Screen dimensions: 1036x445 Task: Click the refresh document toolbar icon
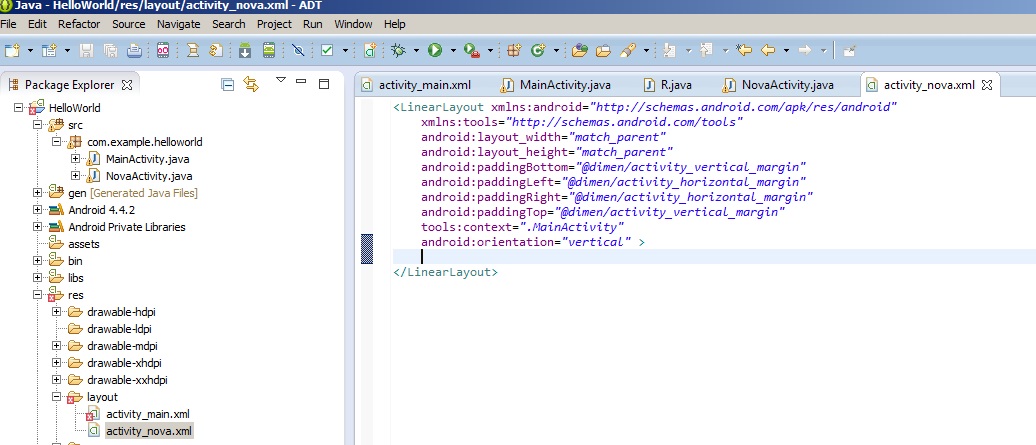216,50
